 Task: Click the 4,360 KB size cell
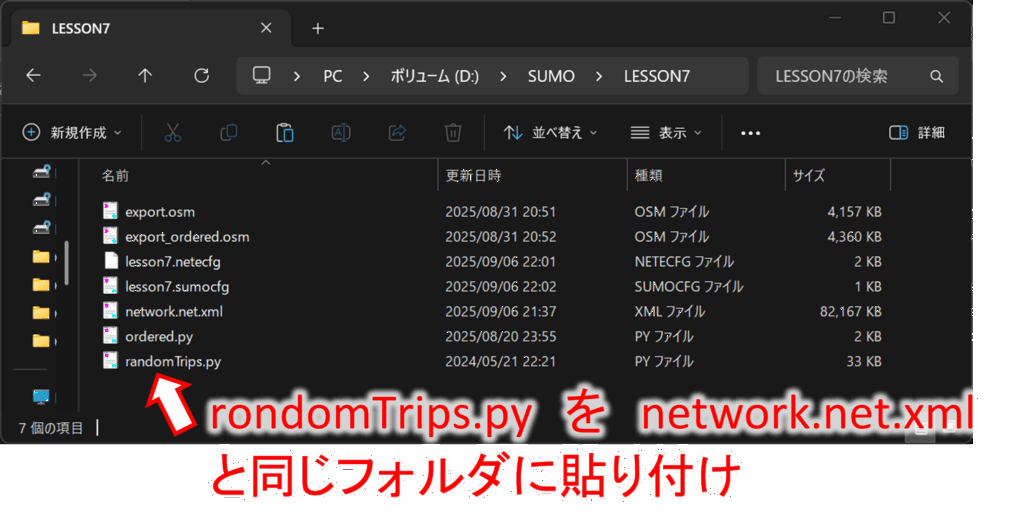[855, 236]
